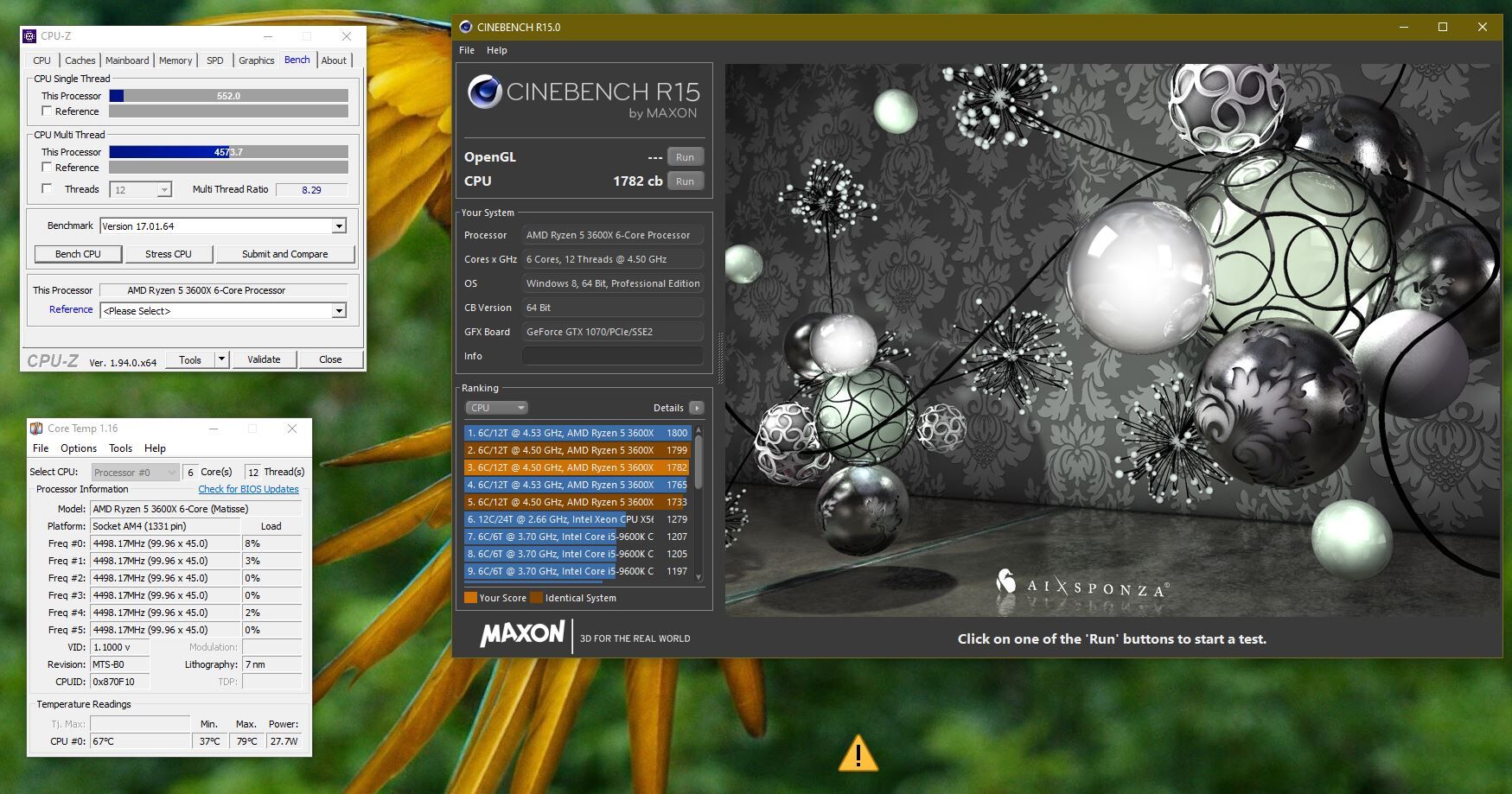Click the Stress CPU button
The height and width of the screenshot is (794, 1512).
169,254
